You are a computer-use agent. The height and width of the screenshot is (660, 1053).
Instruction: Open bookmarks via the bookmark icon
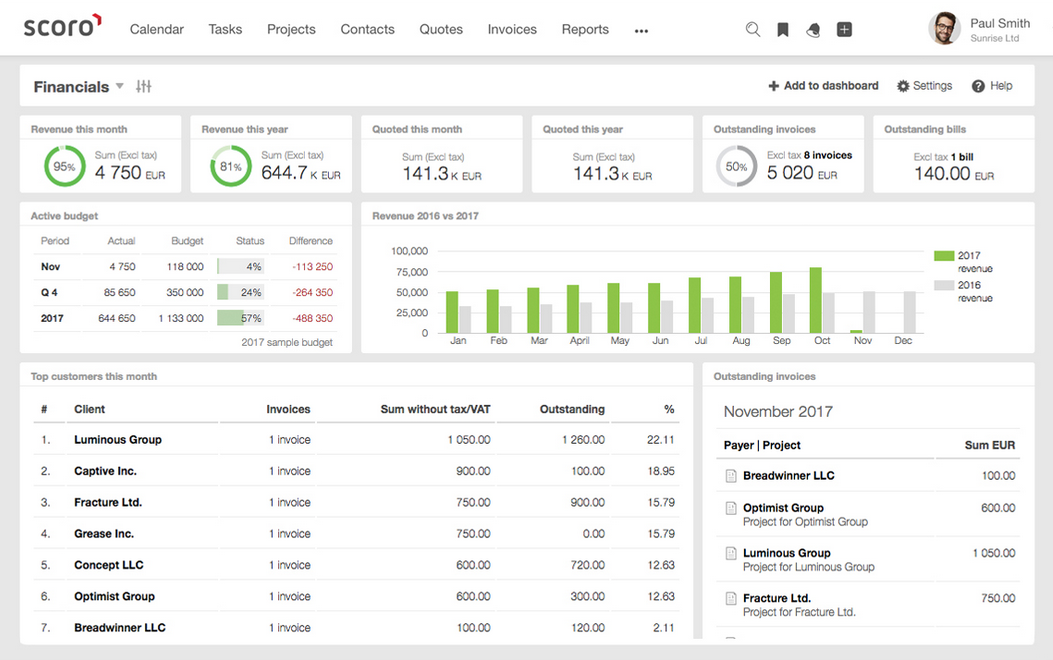click(782, 30)
